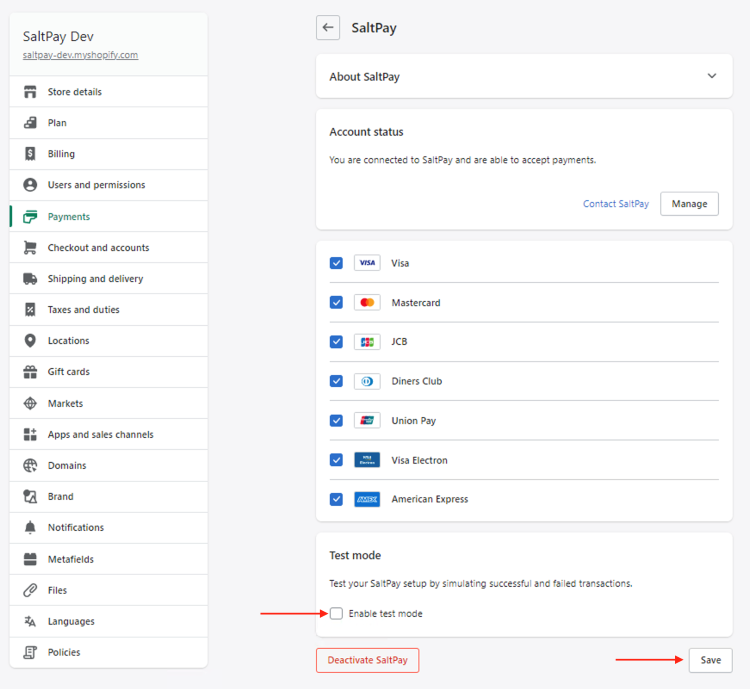The height and width of the screenshot is (689, 750).
Task: Open Shipping and delivery settings
Action: (109, 278)
